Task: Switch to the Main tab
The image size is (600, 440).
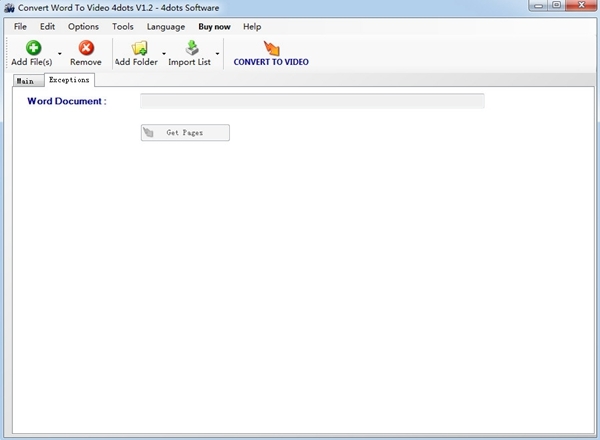Action: click(25, 81)
